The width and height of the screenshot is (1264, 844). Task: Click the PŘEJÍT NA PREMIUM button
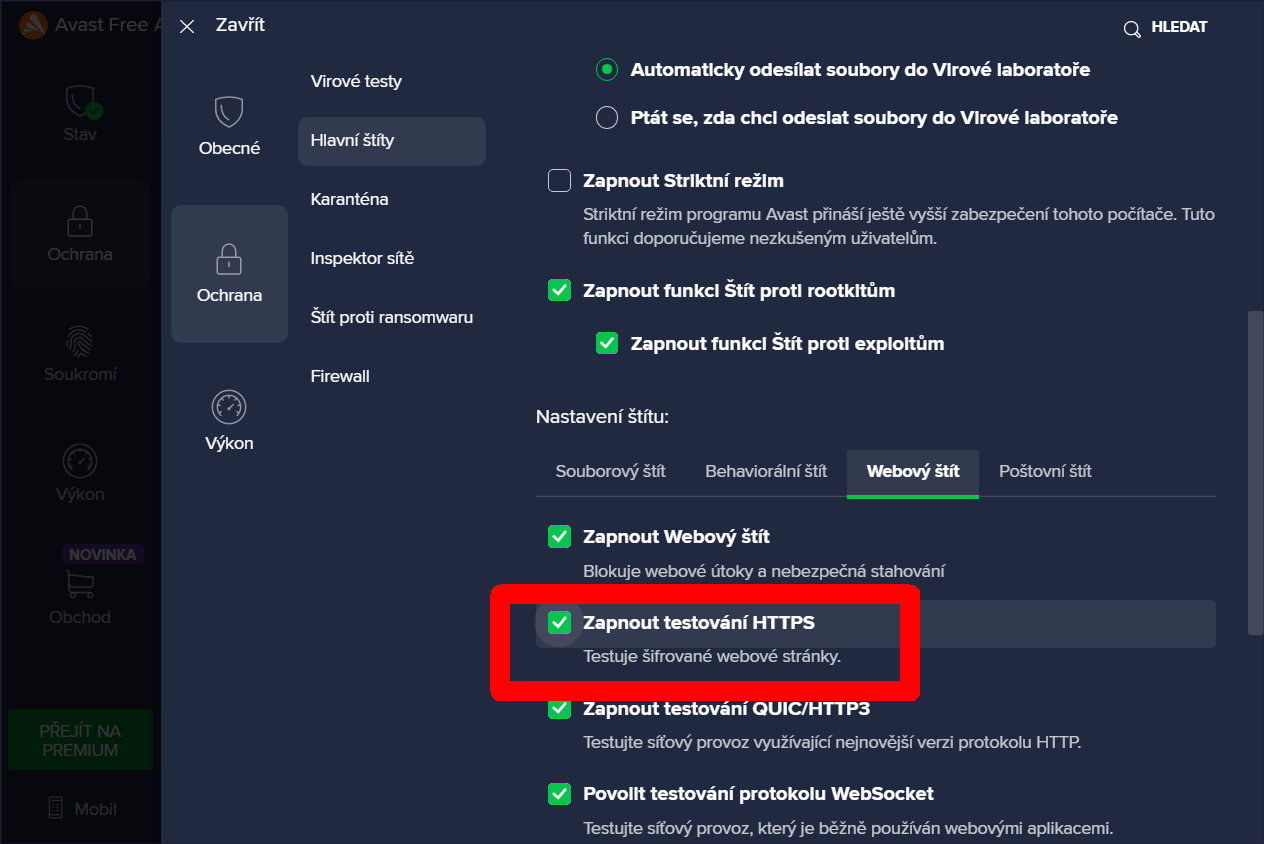point(80,740)
